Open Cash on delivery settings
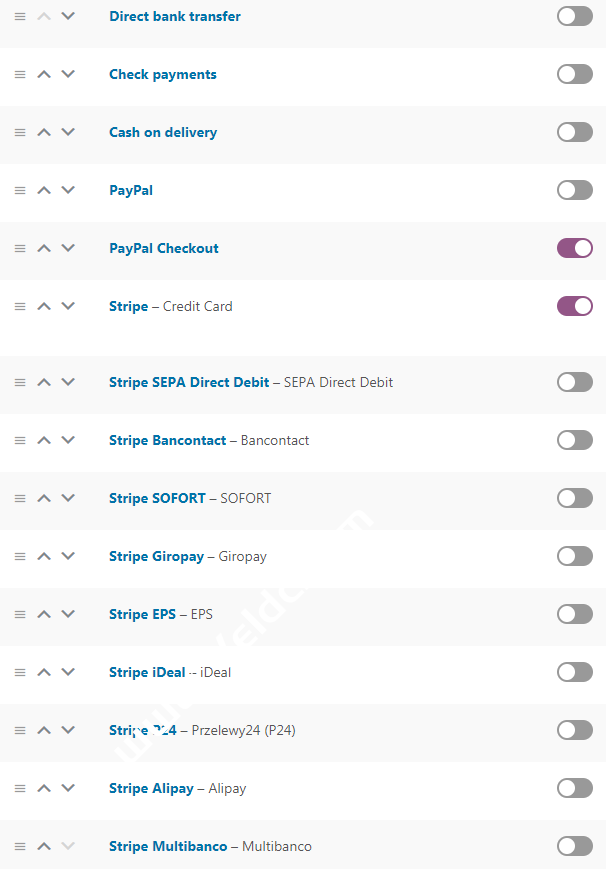The height and width of the screenshot is (869, 606). (163, 133)
